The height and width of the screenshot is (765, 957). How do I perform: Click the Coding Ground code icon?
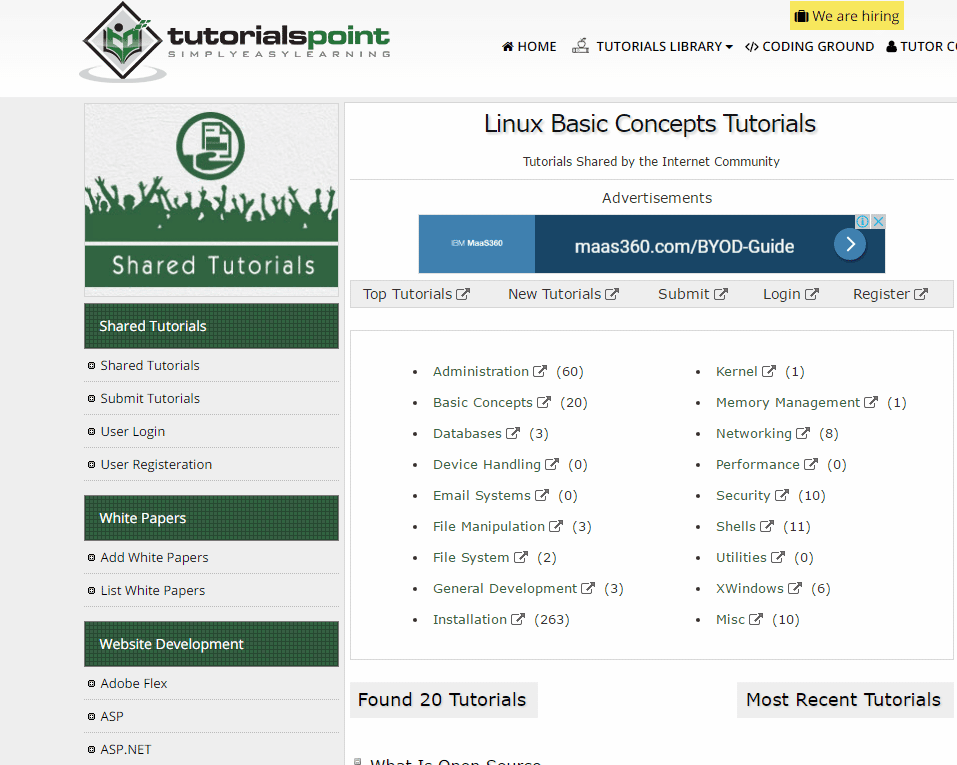tap(752, 47)
